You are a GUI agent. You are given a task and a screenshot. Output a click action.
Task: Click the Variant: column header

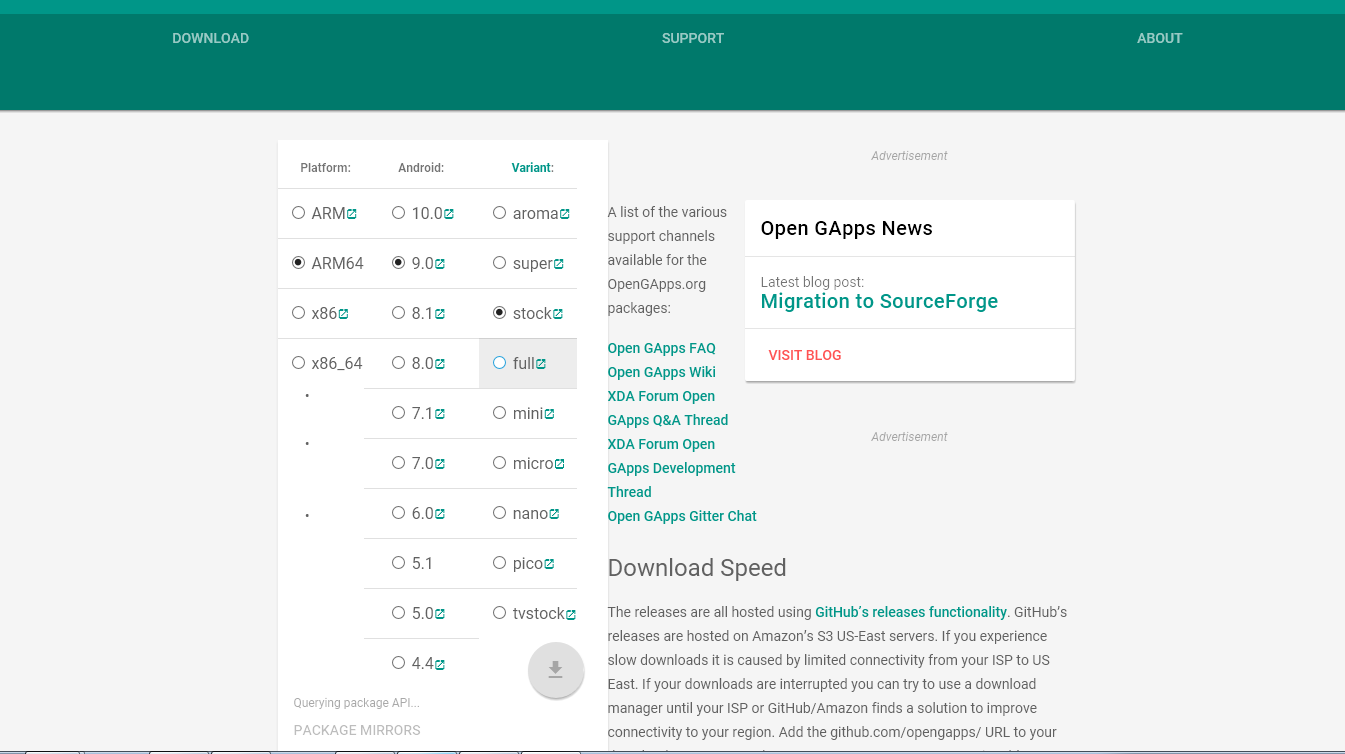(533, 168)
